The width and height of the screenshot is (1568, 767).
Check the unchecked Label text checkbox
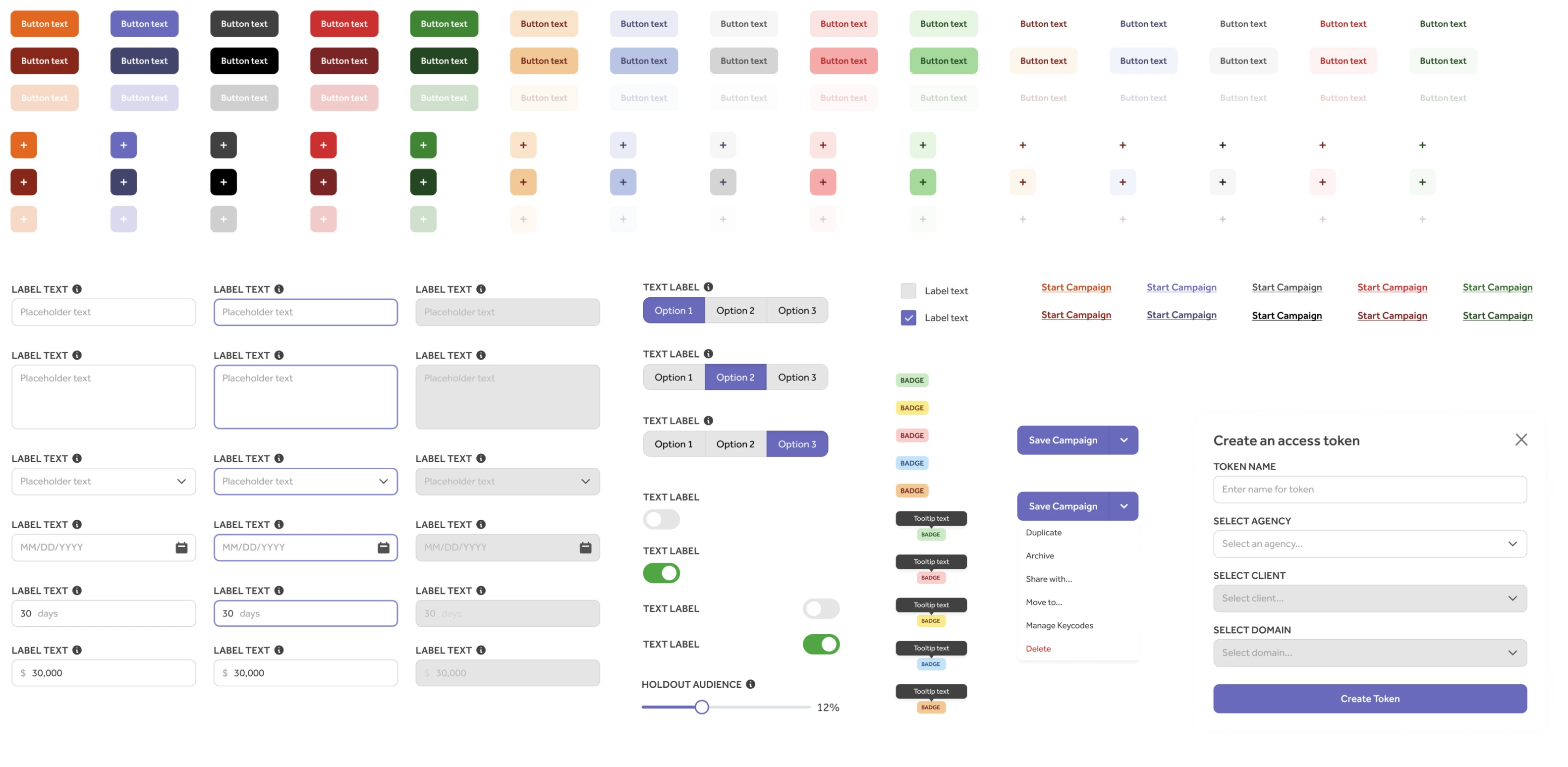[908, 291]
